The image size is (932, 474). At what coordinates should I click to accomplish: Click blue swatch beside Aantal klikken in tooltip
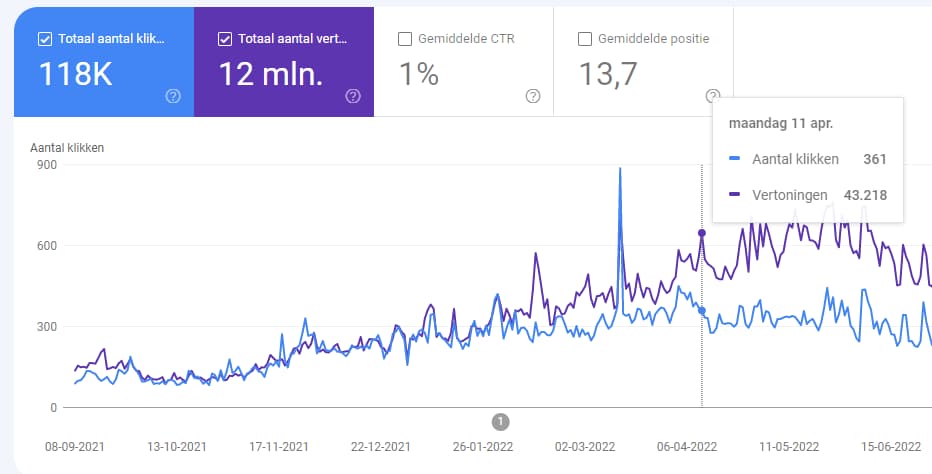[x=735, y=159]
